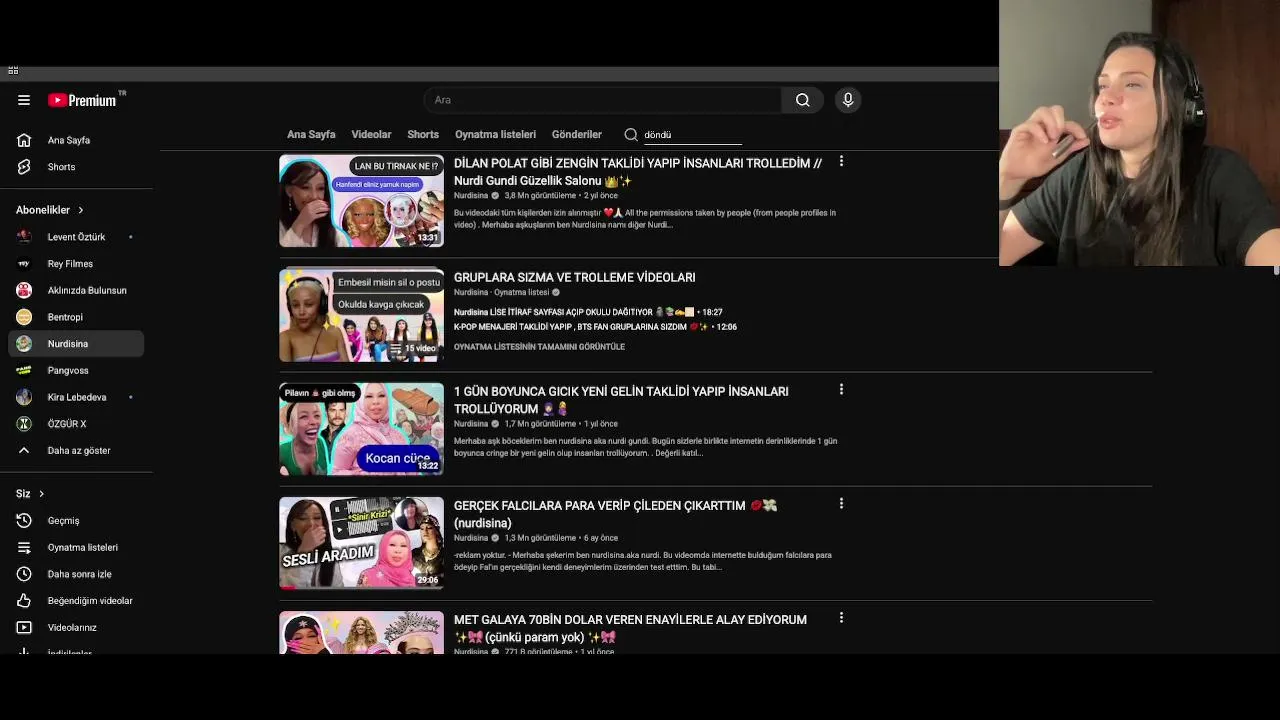
Task: Open Pangvoss channel avatar
Action: pyautogui.click(x=24, y=370)
